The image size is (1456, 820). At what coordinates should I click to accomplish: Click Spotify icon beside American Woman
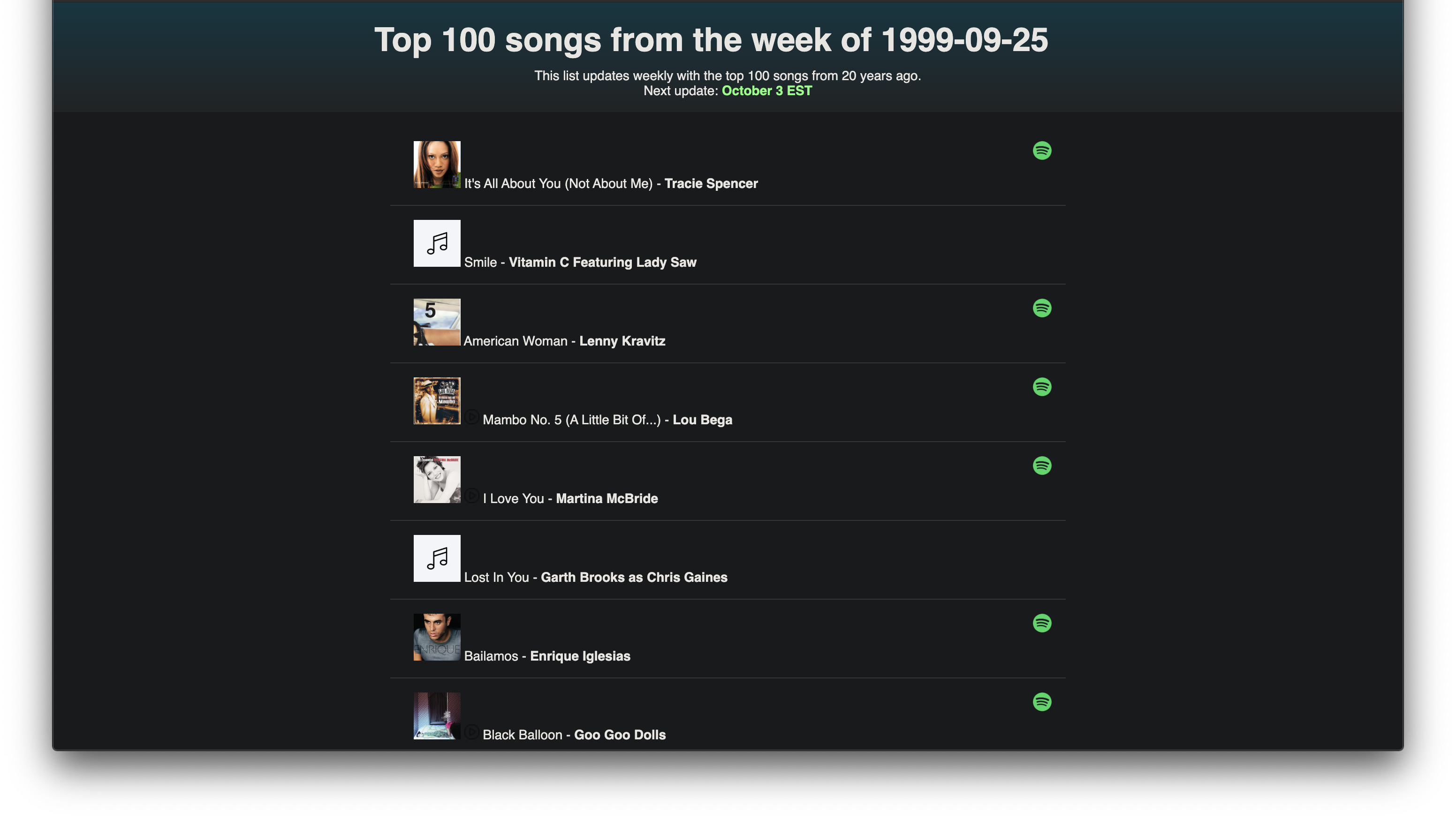point(1042,308)
